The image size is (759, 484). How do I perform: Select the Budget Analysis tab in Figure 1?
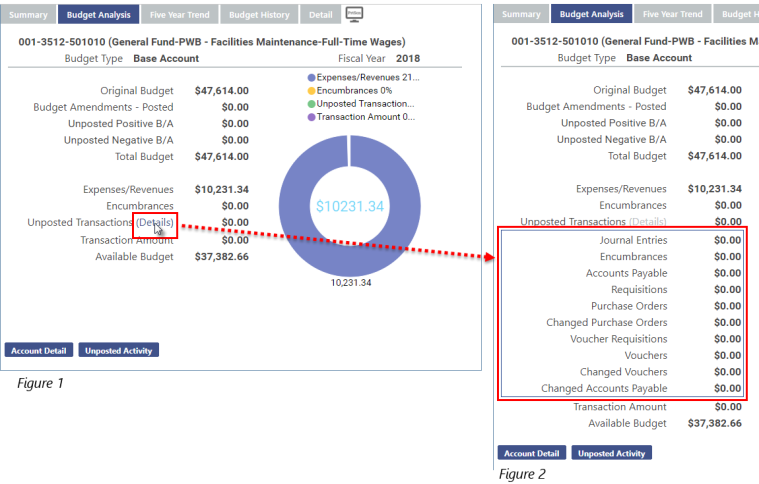(x=99, y=15)
